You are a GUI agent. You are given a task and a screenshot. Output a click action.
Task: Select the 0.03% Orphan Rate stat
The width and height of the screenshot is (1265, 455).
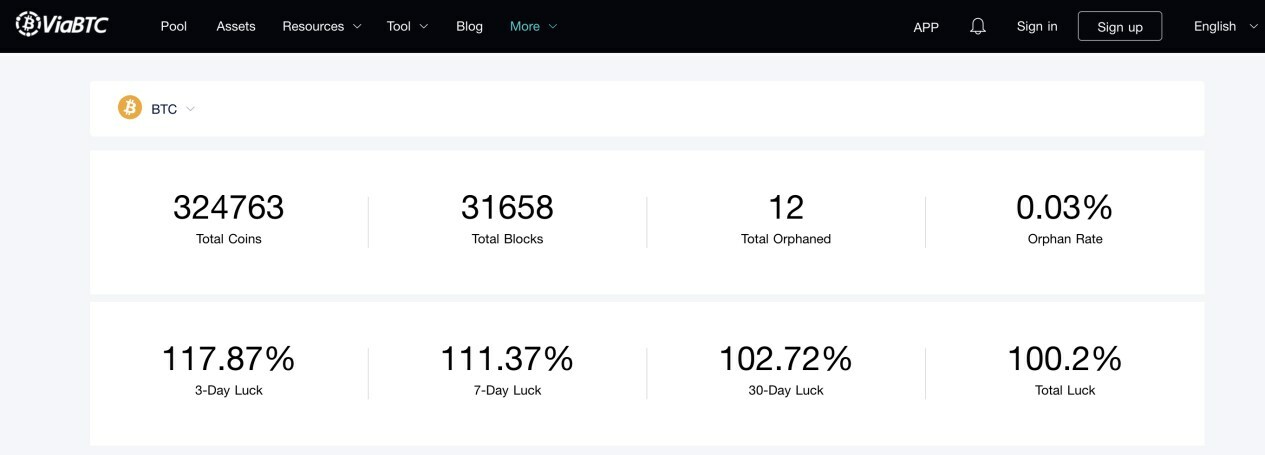coord(1064,208)
